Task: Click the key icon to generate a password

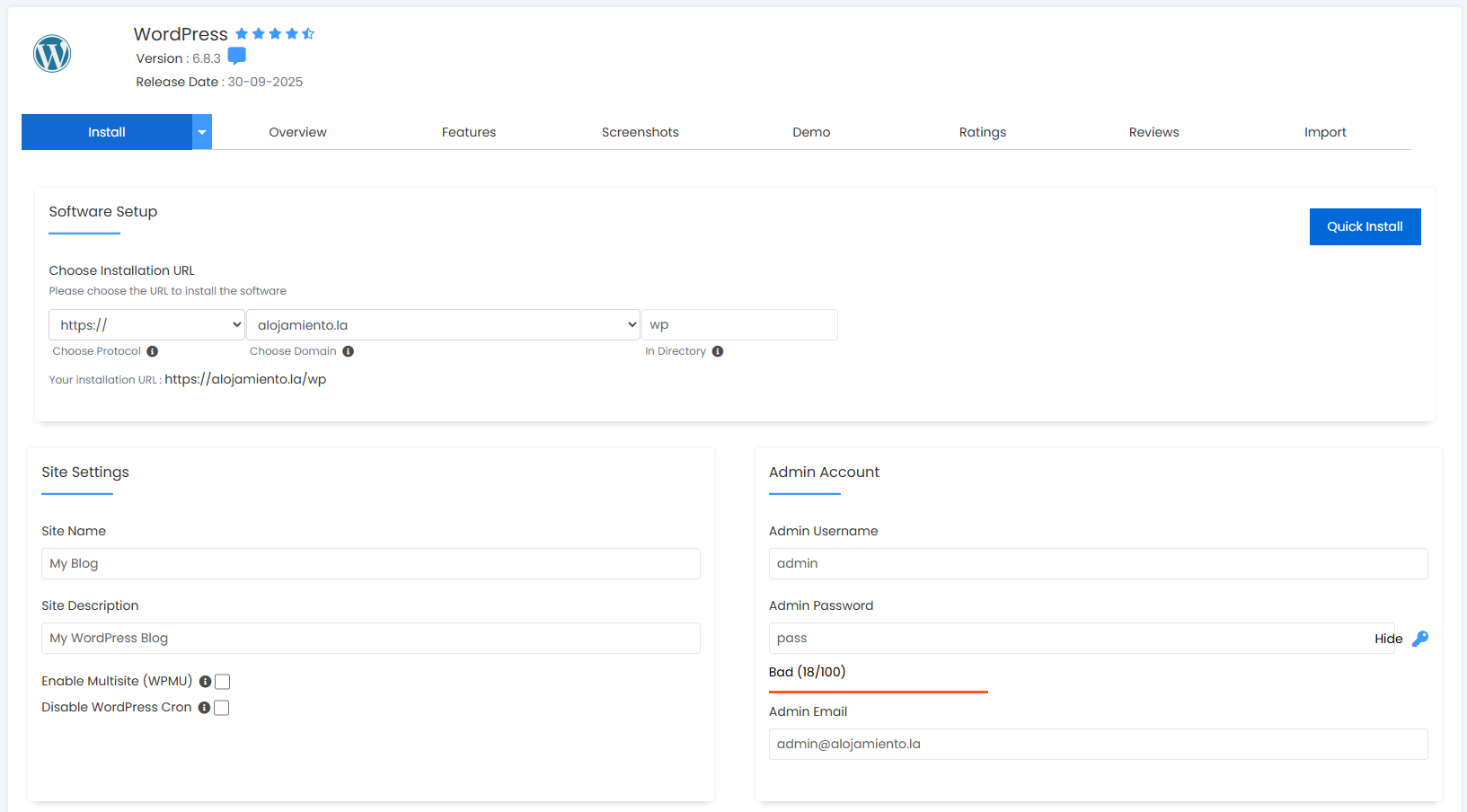Action: point(1420,639)
